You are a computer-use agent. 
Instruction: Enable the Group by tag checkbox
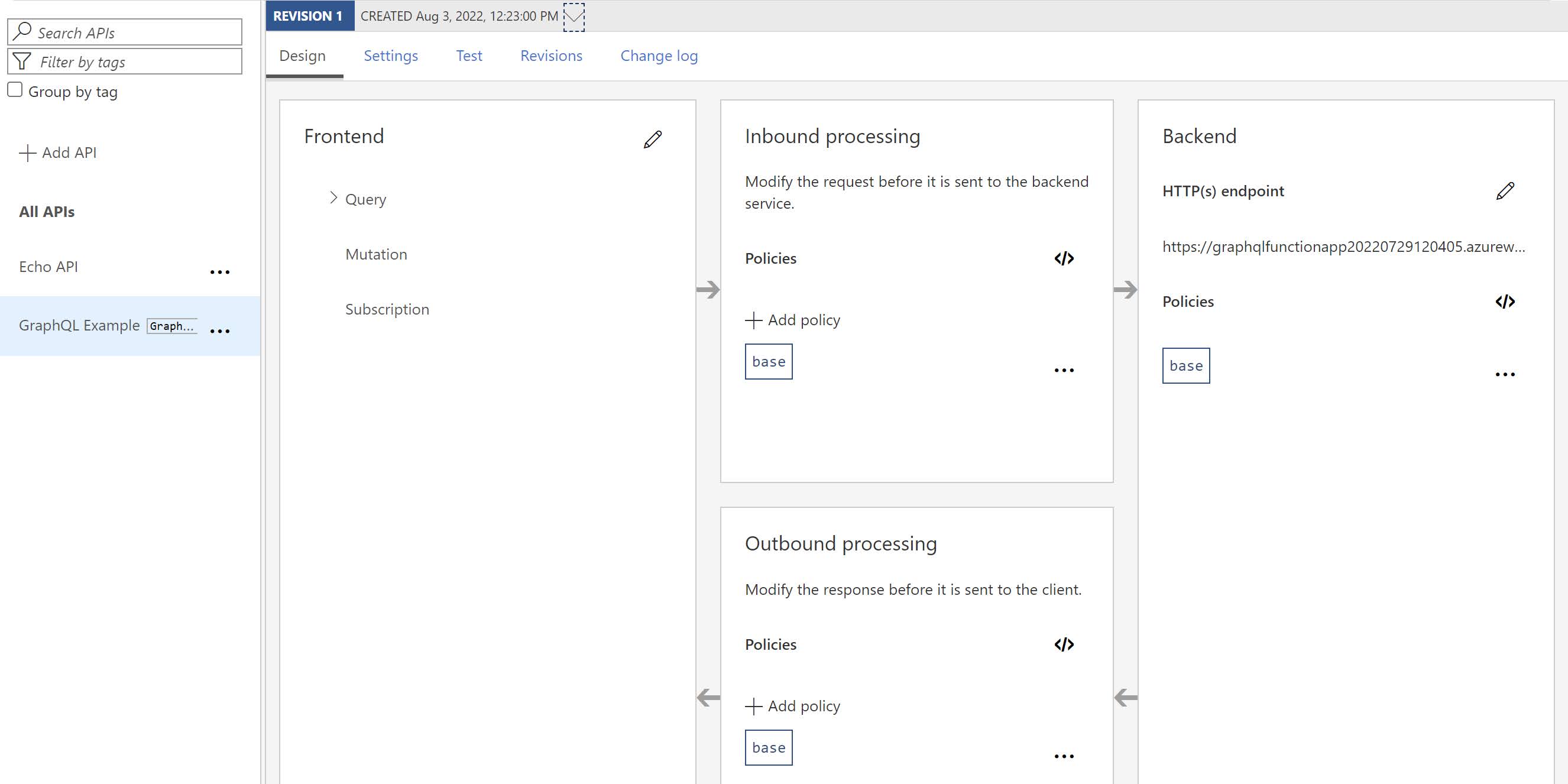point(15,90)
